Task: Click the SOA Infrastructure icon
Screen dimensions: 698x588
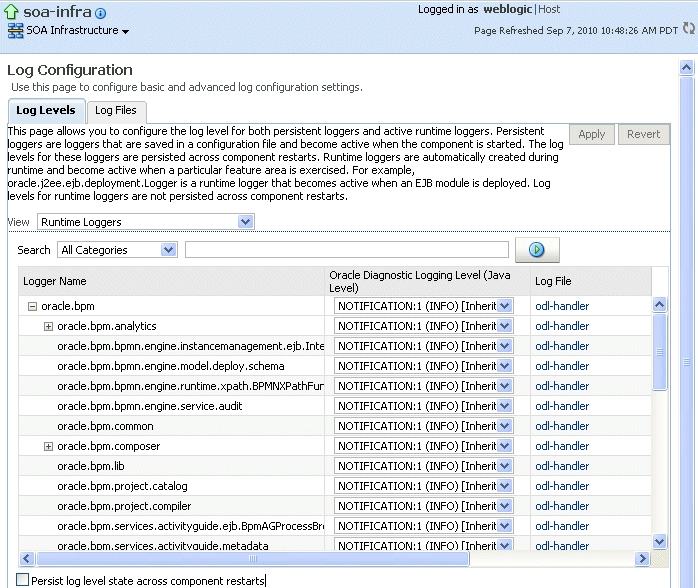Action: (16, 31)
